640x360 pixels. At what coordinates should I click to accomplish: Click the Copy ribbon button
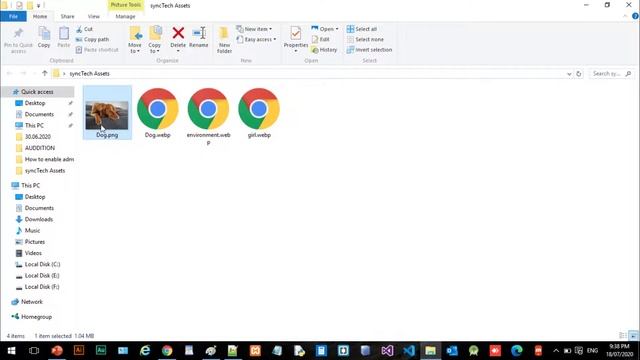44,38
